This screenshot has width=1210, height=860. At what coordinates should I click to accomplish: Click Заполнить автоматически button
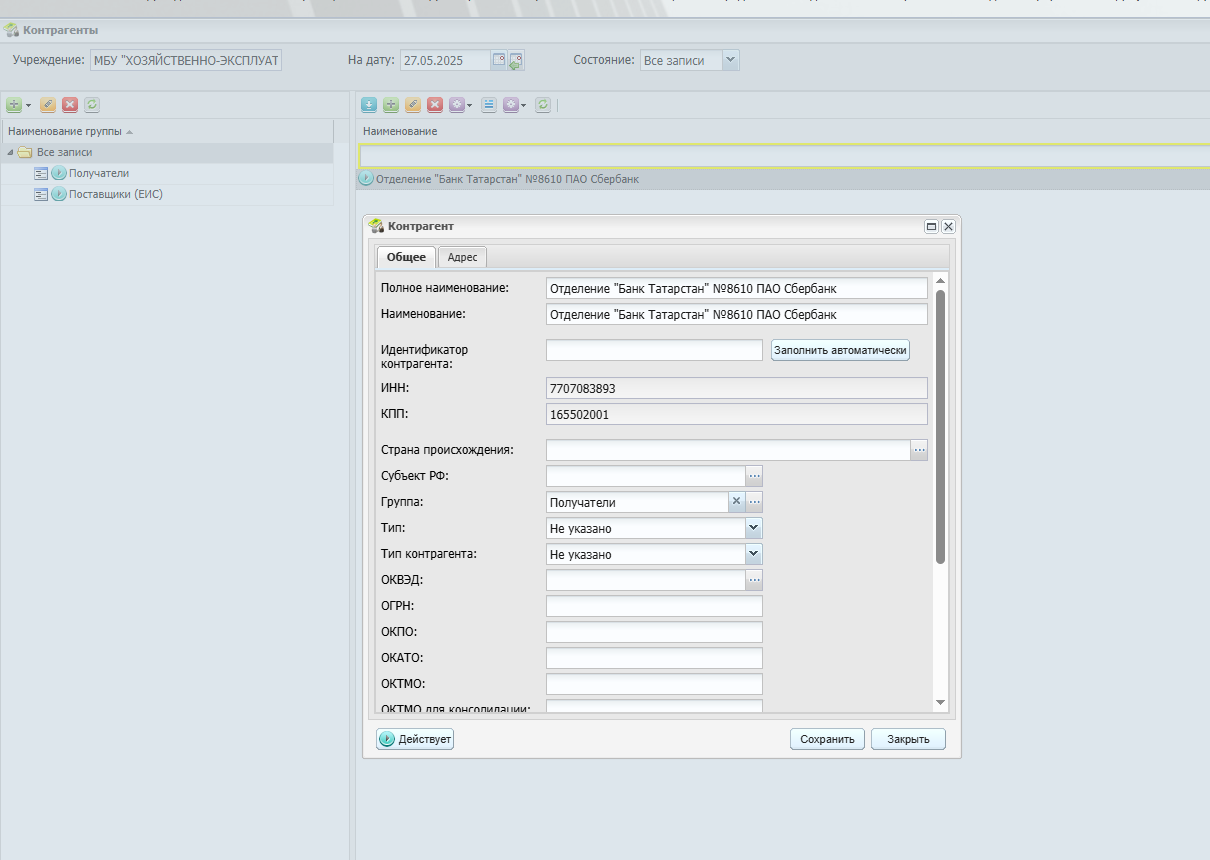pyautogui.click(x=840, y=350)
